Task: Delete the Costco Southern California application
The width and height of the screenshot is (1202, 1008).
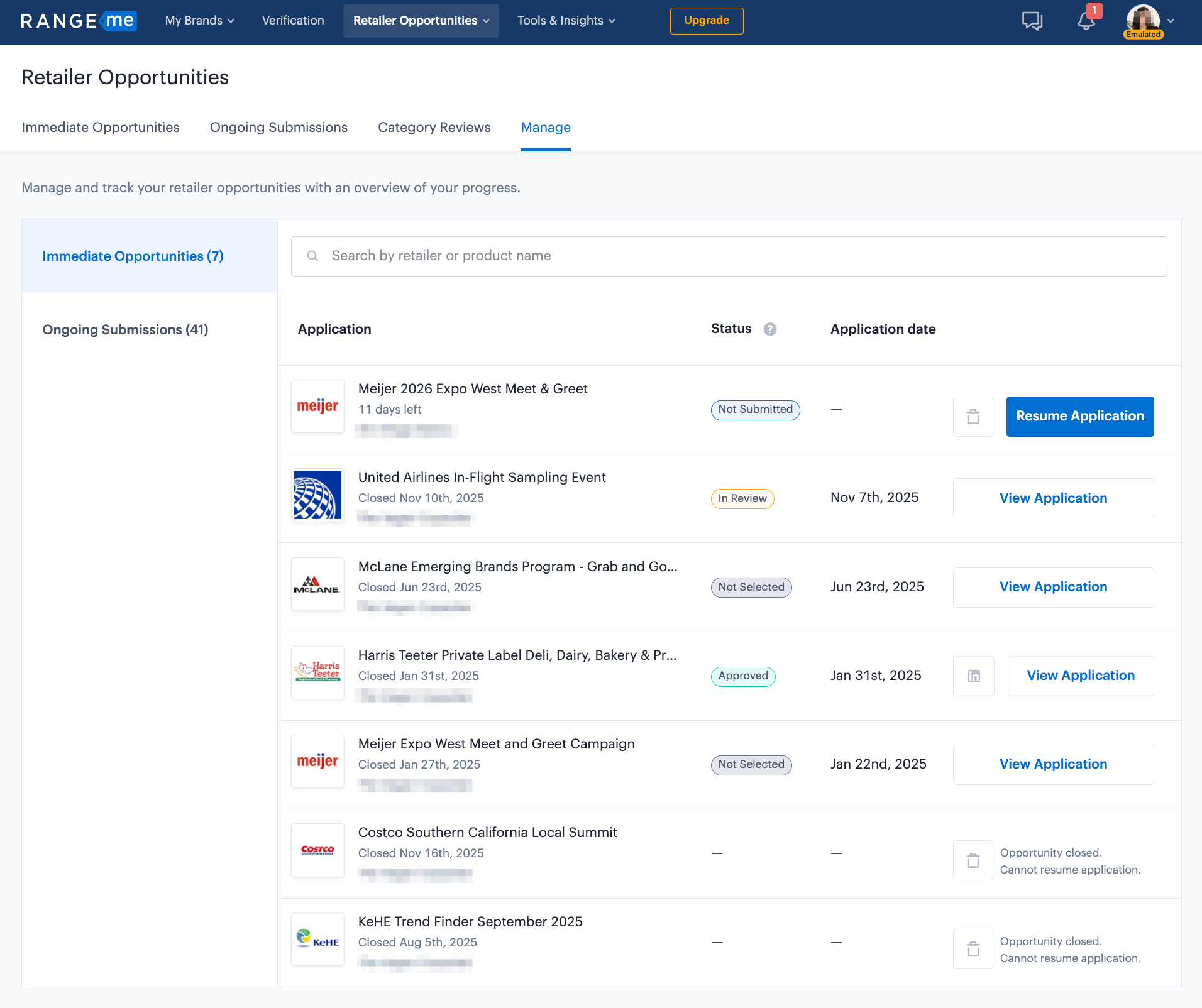Action: [x=973, y=860]
